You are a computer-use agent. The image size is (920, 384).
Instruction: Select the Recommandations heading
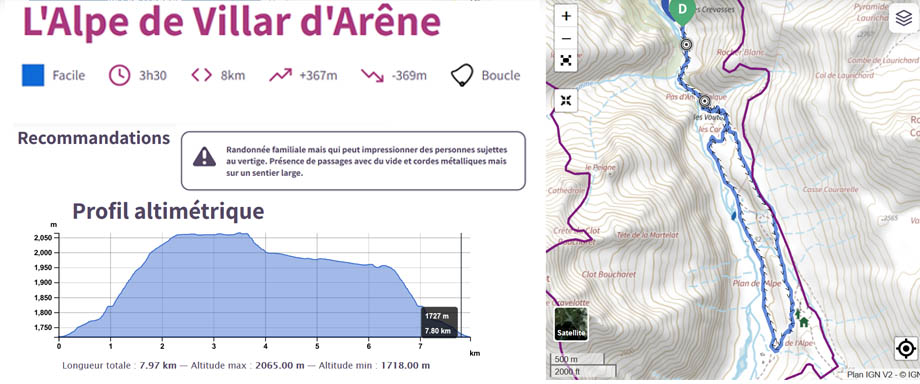94,139
